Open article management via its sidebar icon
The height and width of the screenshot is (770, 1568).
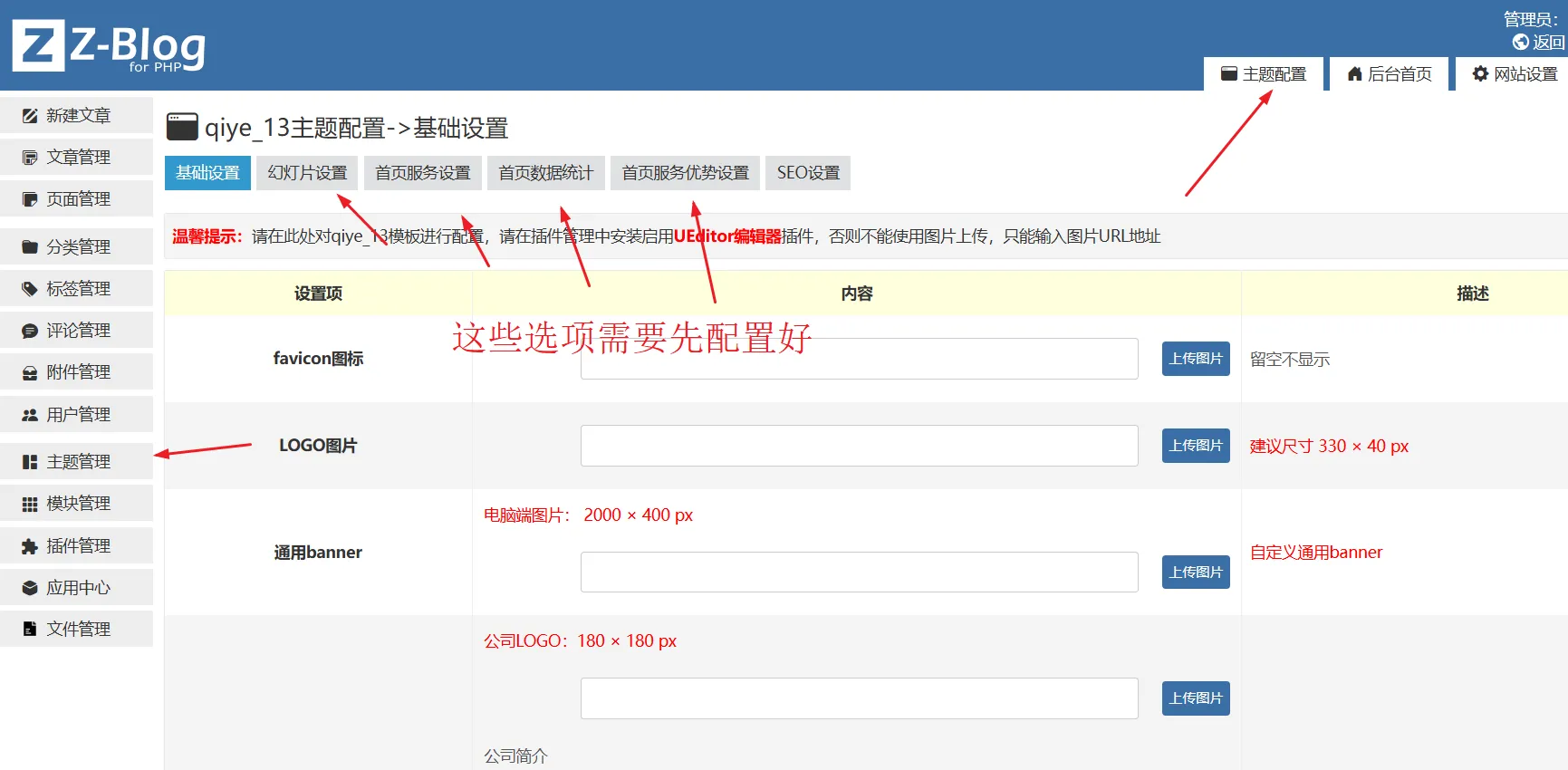coord(30,158)
